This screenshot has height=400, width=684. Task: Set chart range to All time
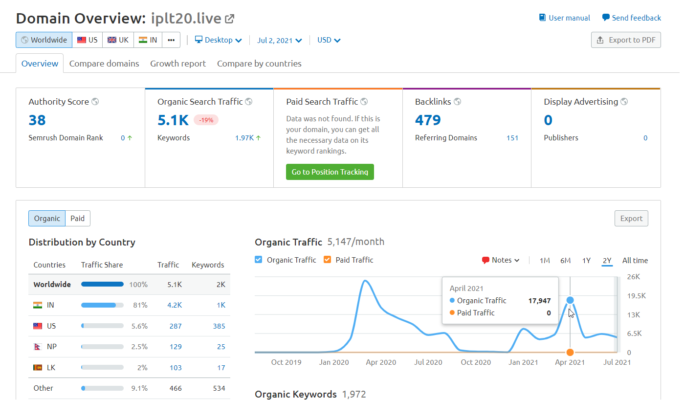pos(635,260)
